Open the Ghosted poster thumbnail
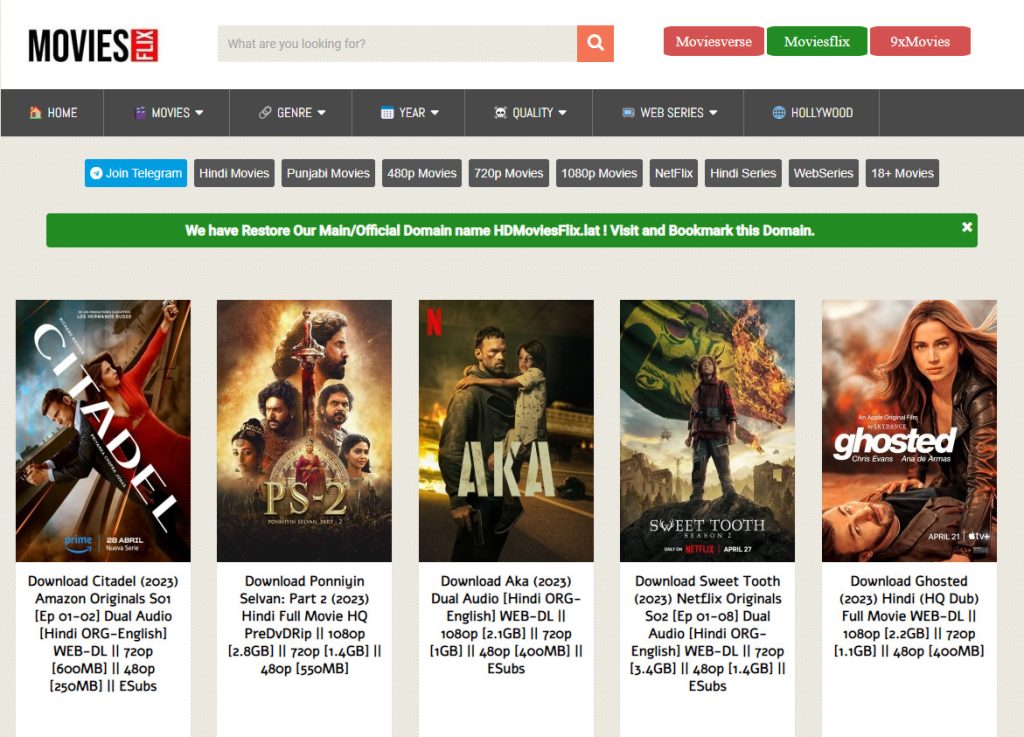This screenshot has height=737, width=1024. (x=909, y=431)
